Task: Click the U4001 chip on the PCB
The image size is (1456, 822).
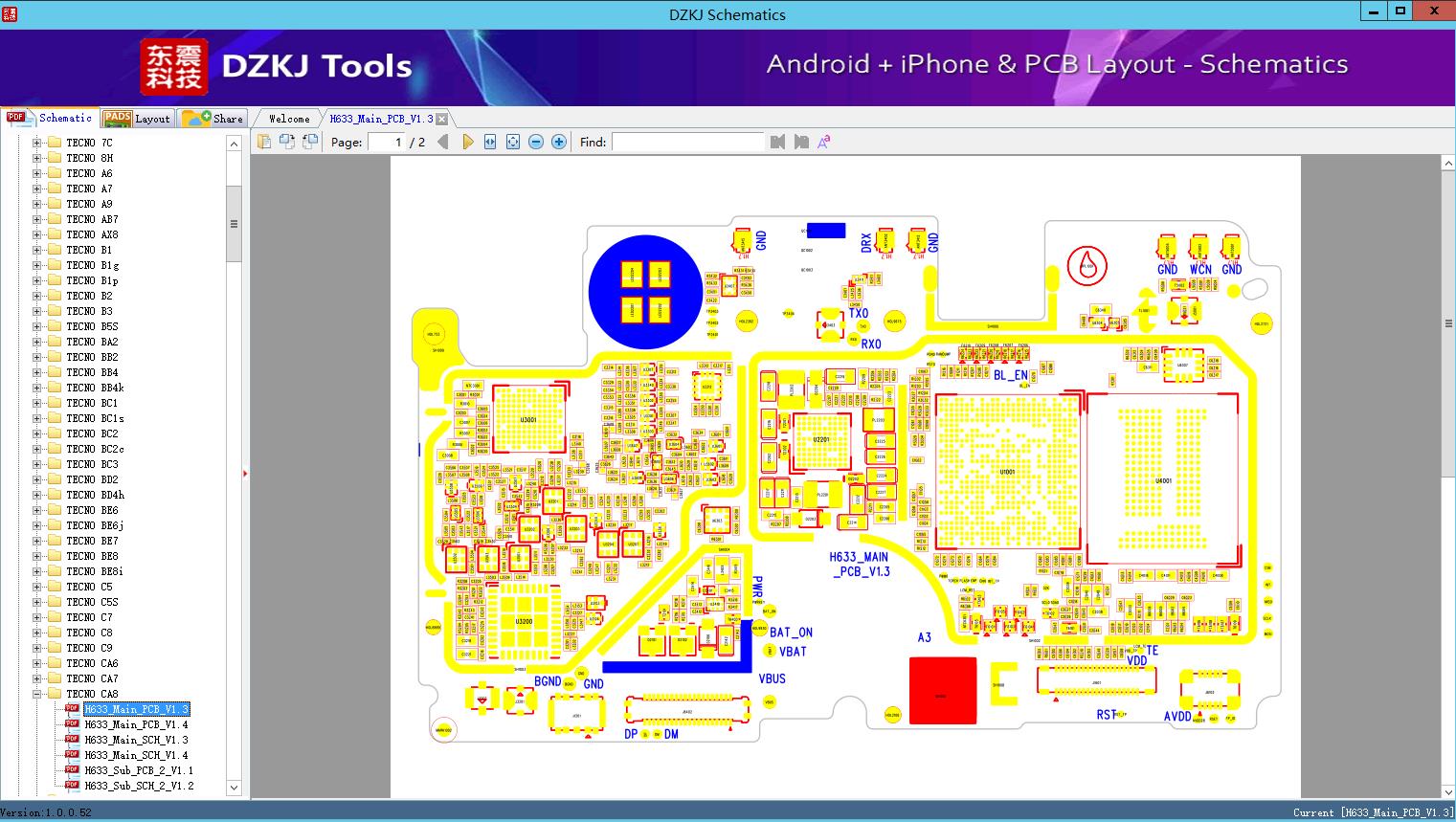Action: (1163, 479)
